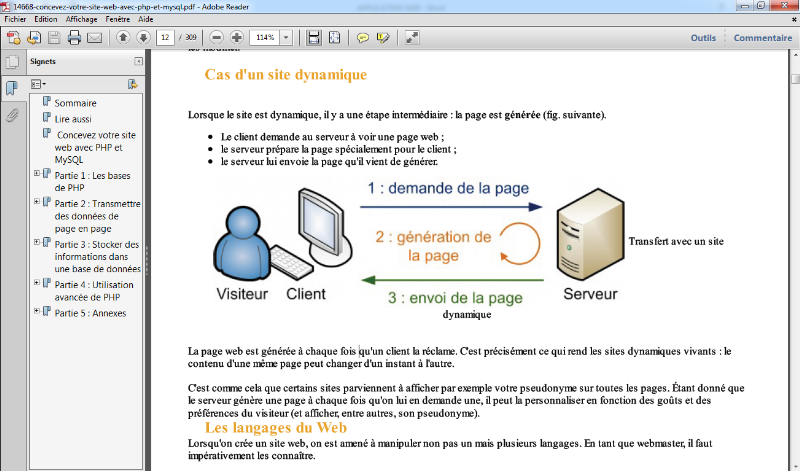Go to Partie 5 : Annexes bookmark
Screen dimensions: 800x471
pos(90,313)
